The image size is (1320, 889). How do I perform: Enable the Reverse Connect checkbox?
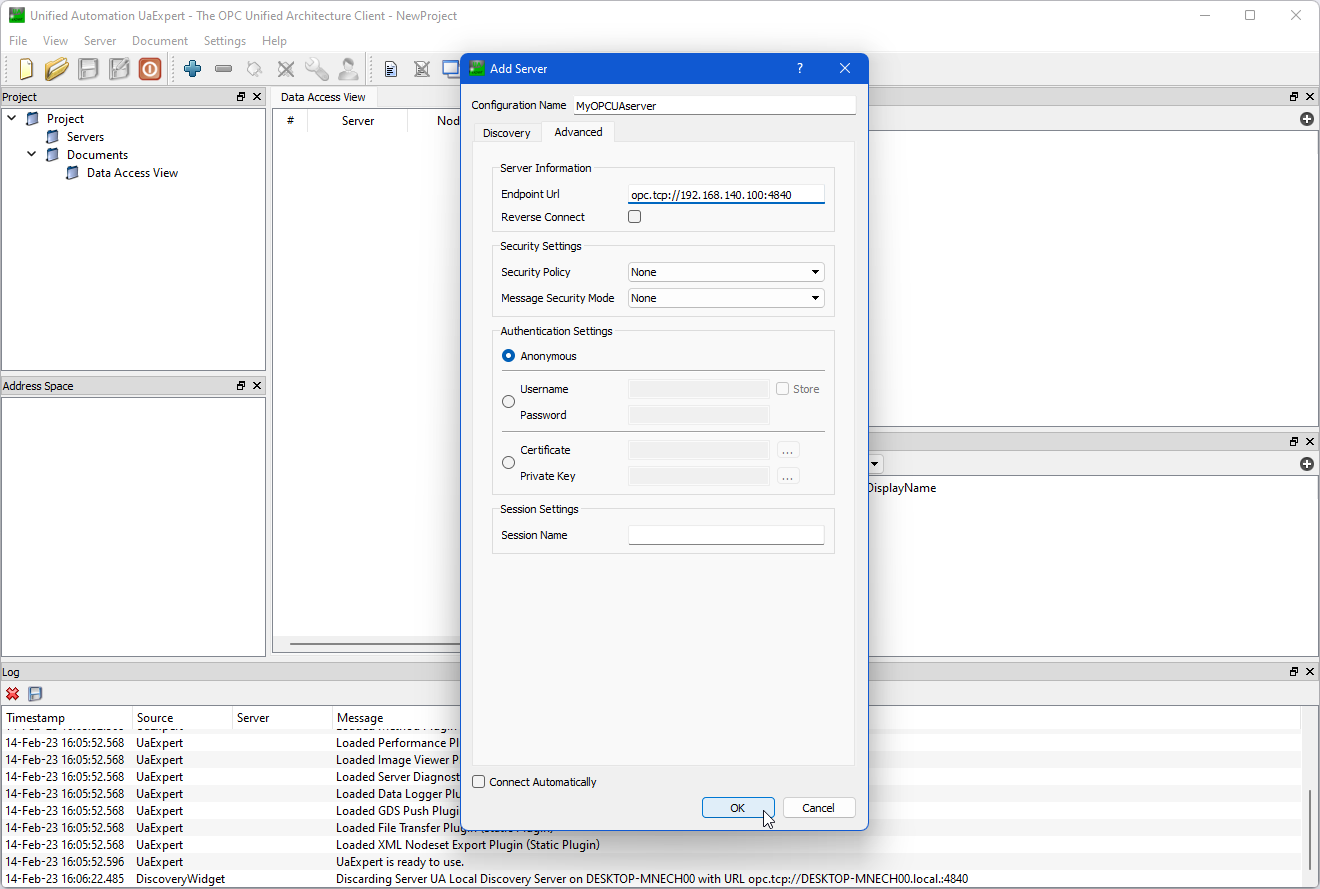click(x=634, y=217)
